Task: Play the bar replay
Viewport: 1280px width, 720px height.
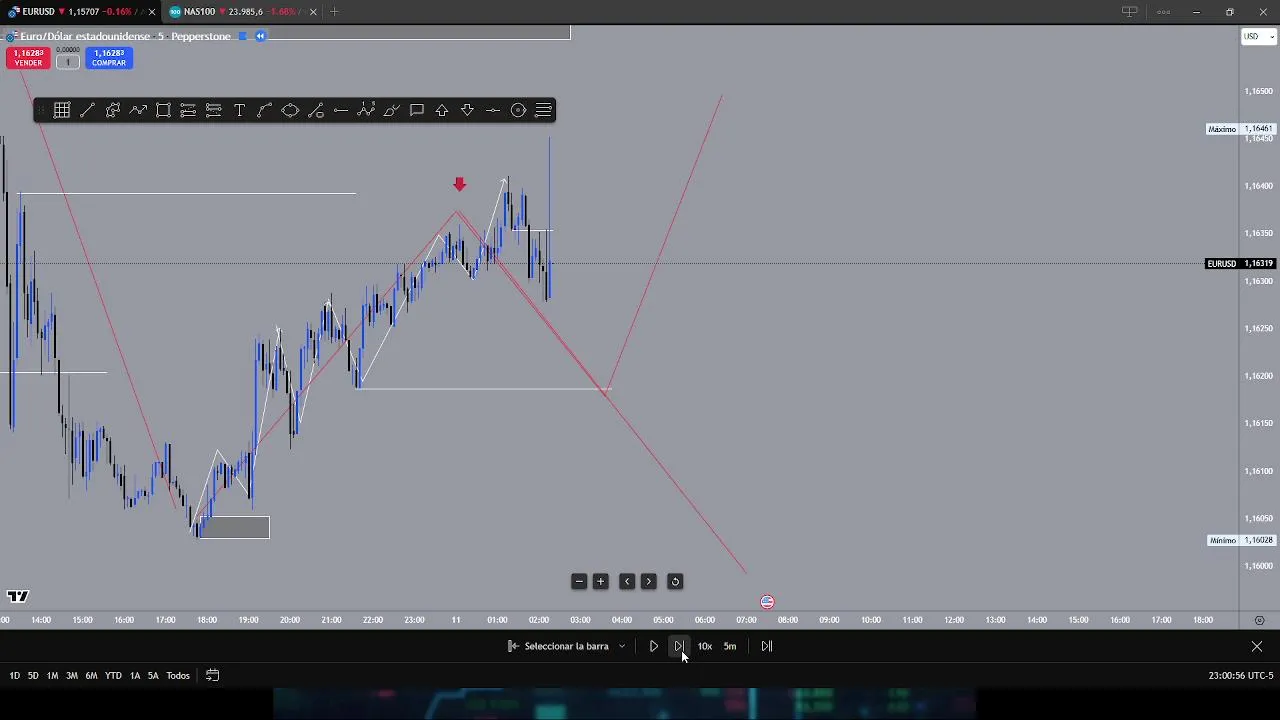Action: 654,646
